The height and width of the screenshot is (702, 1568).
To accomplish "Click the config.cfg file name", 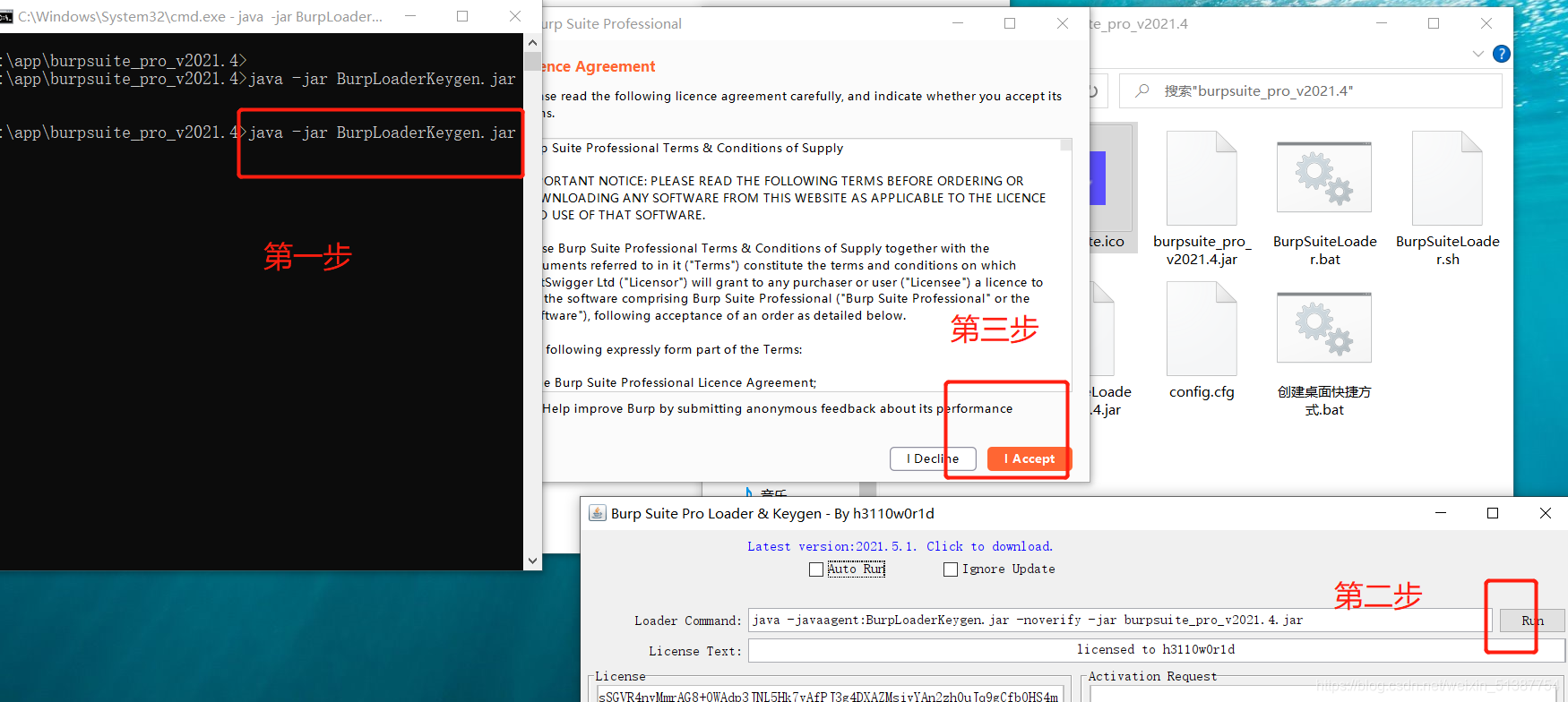I will [1202, 392].
